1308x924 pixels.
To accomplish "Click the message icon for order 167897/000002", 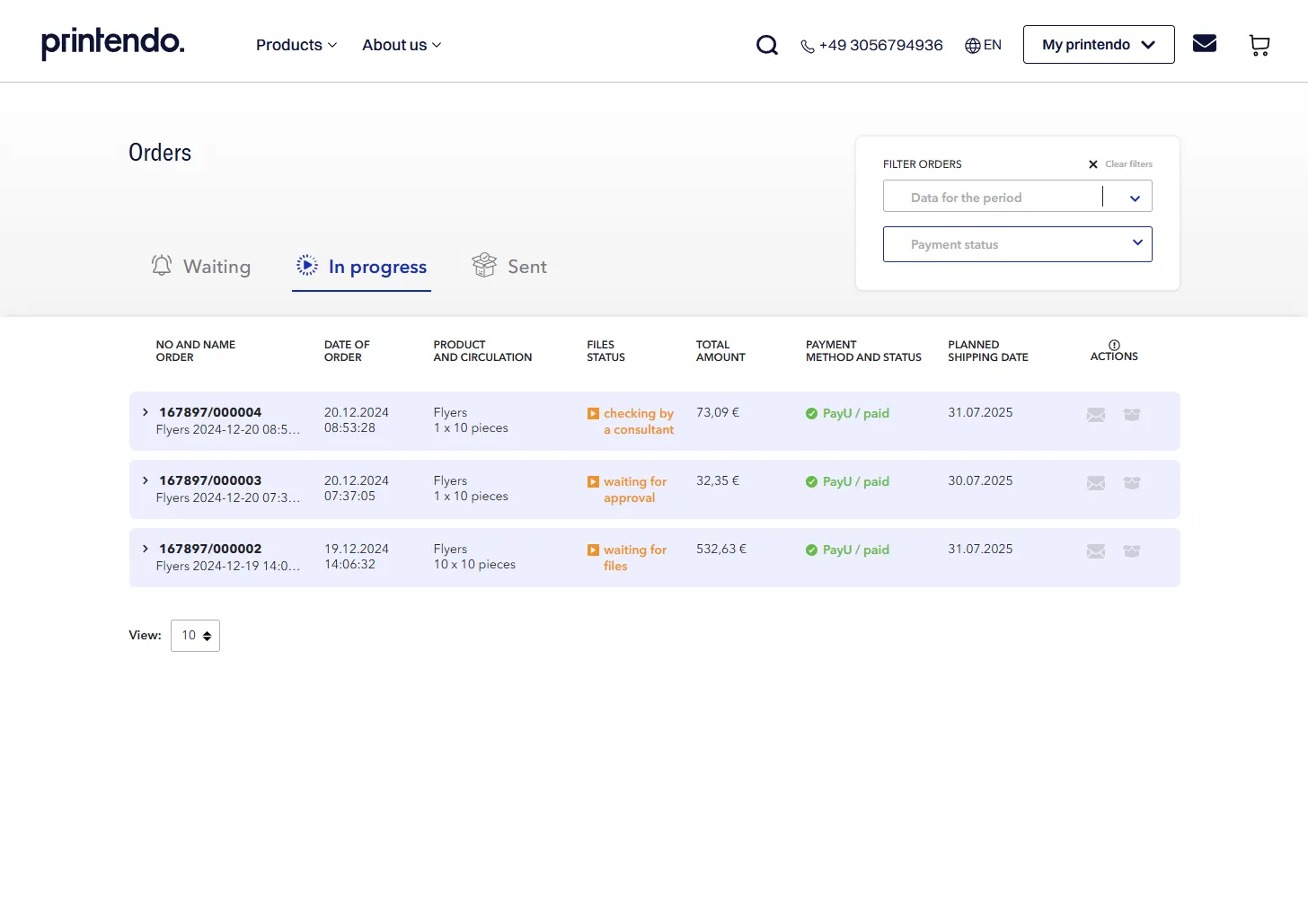I will click(x=1096, y=551).
